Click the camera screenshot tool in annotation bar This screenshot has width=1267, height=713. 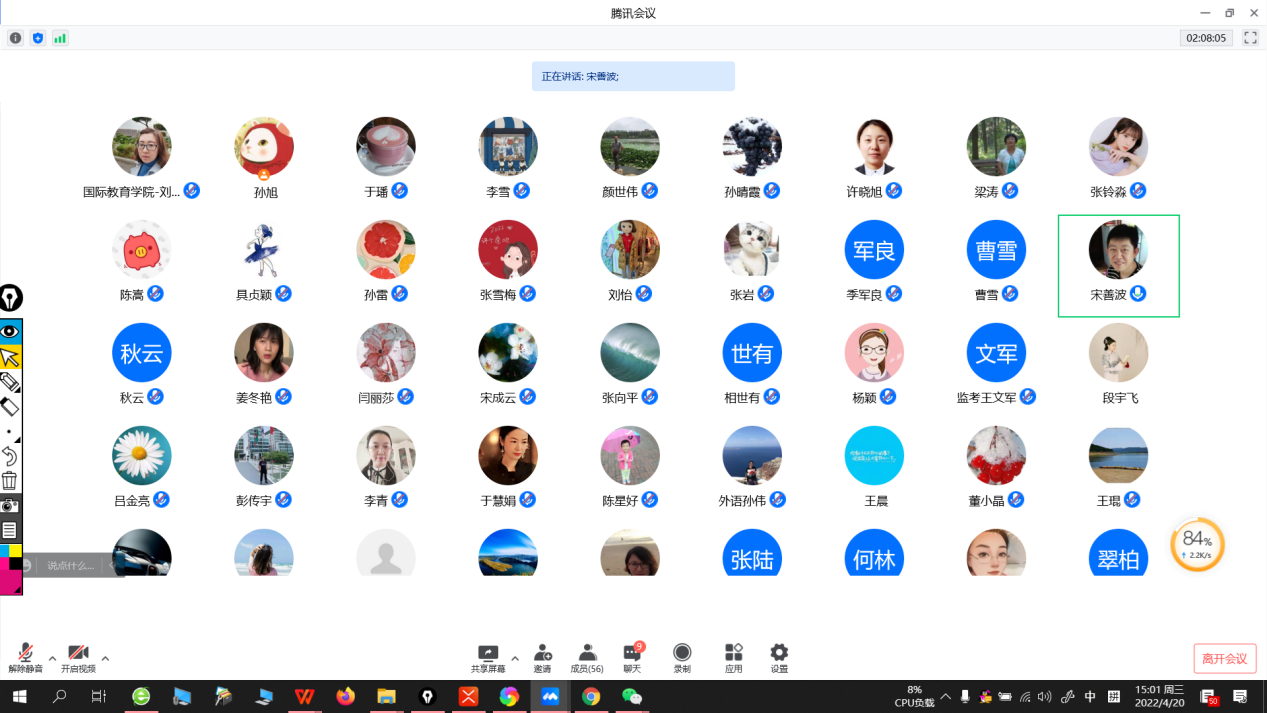[x=10, y=506]
